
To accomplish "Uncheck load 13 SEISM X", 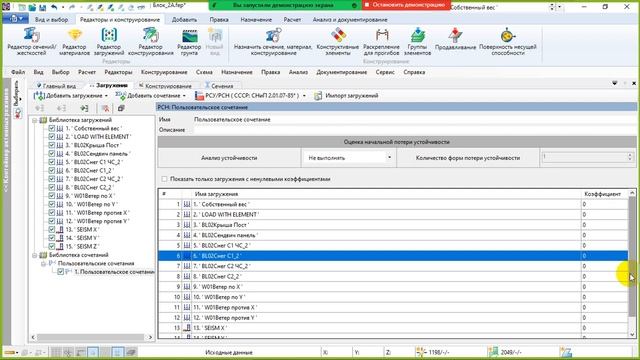I will pyautogui.click(x=51, y=229).
